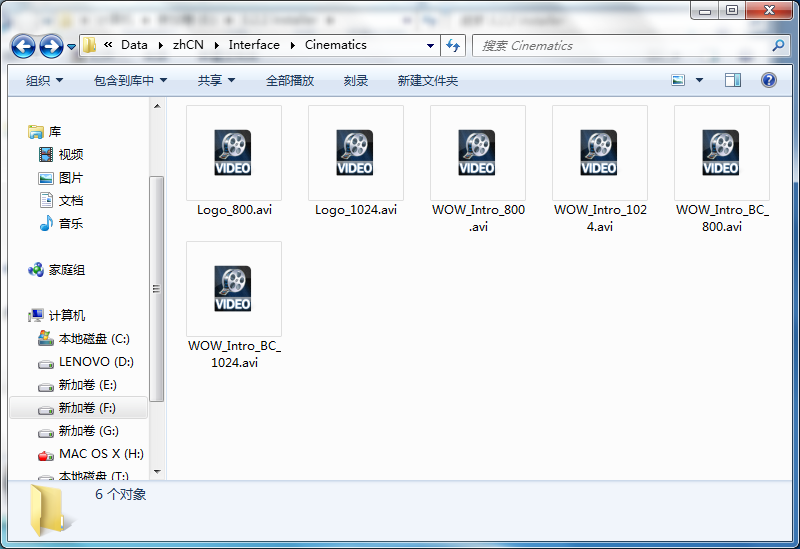
Task: Open the help question mark icon
Action: click(x=769, y=80)
